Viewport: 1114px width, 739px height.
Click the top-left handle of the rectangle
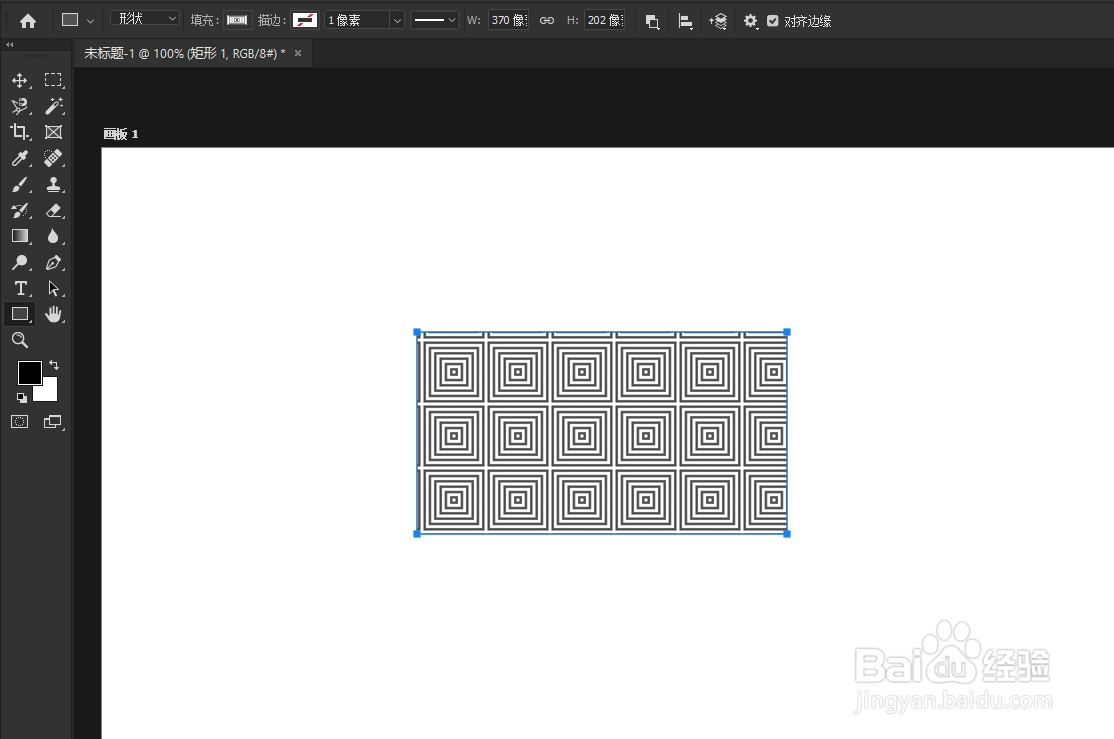point(417,333)
